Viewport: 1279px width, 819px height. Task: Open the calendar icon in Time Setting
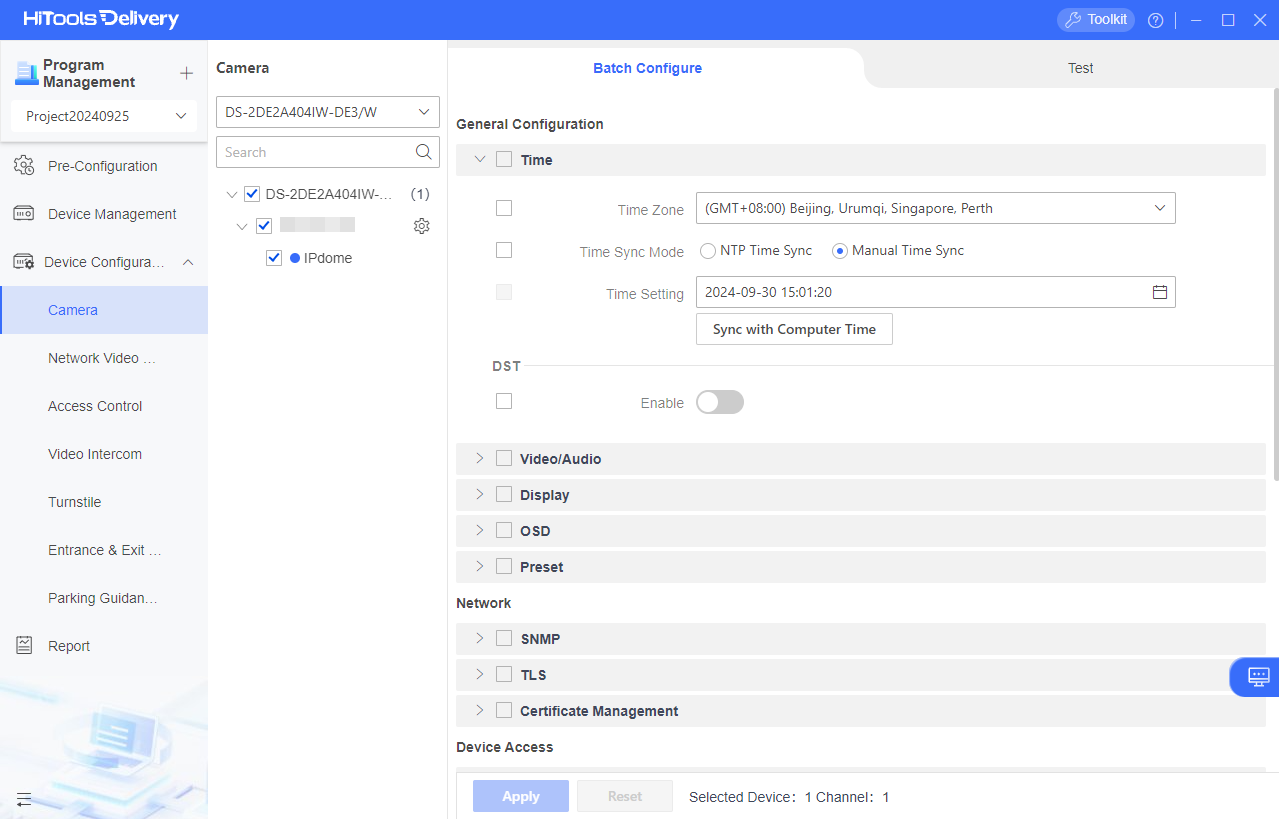pyautogui.click(x=1160, y=292)
